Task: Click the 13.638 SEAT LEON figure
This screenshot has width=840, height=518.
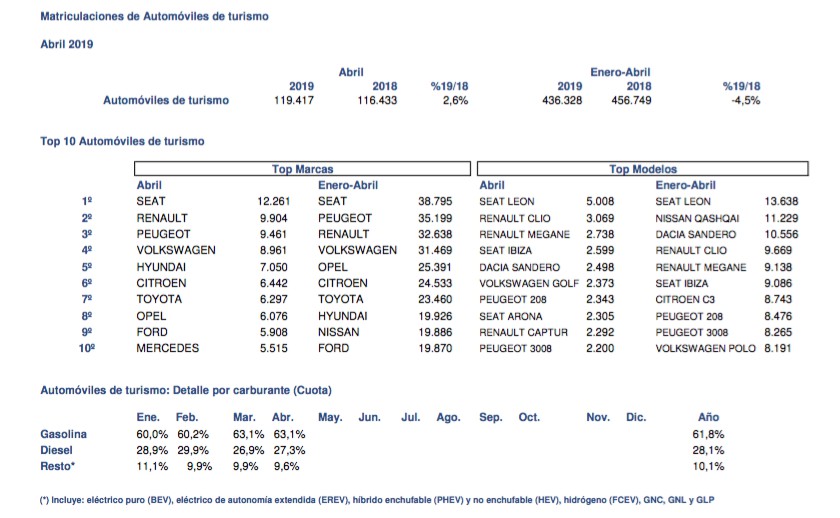Action: [x=781, y=201]
